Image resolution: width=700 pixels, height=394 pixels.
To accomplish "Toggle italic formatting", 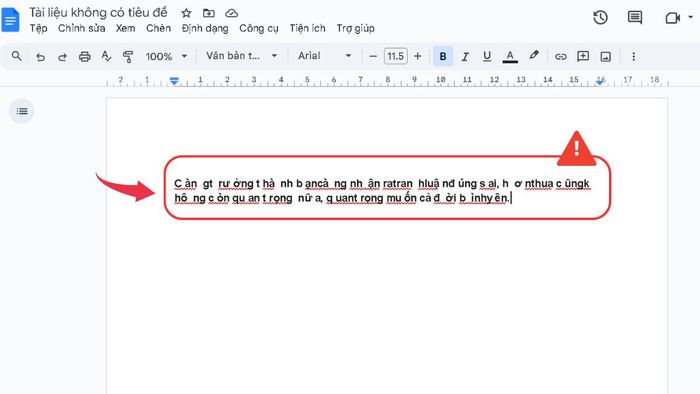I will click(465, 57).
